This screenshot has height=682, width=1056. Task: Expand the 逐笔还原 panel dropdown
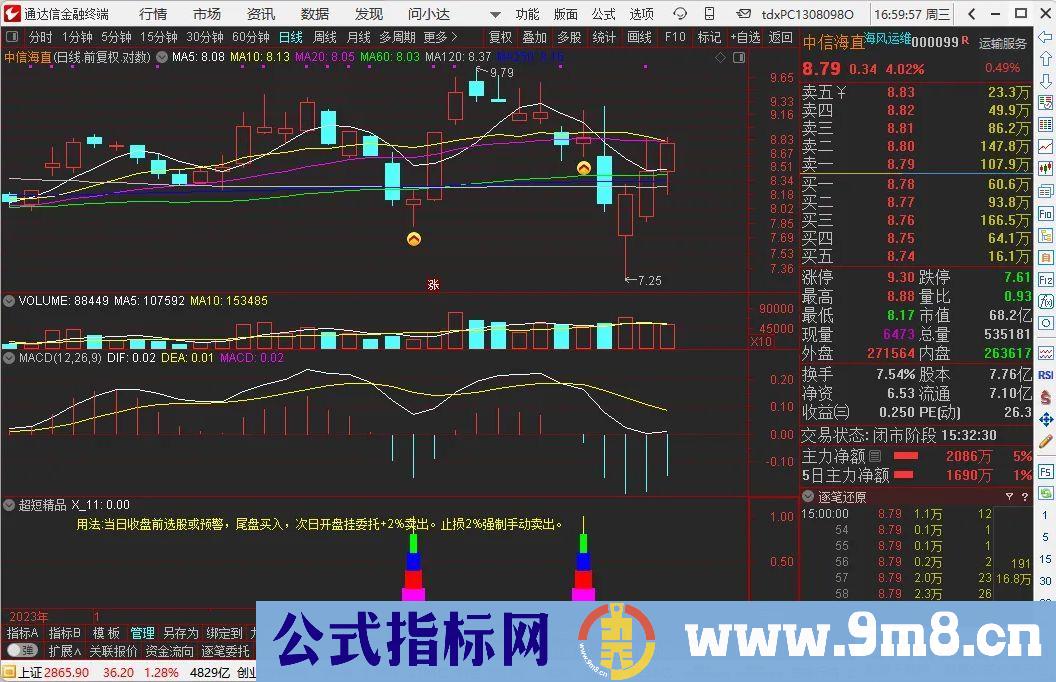[807, 497]
